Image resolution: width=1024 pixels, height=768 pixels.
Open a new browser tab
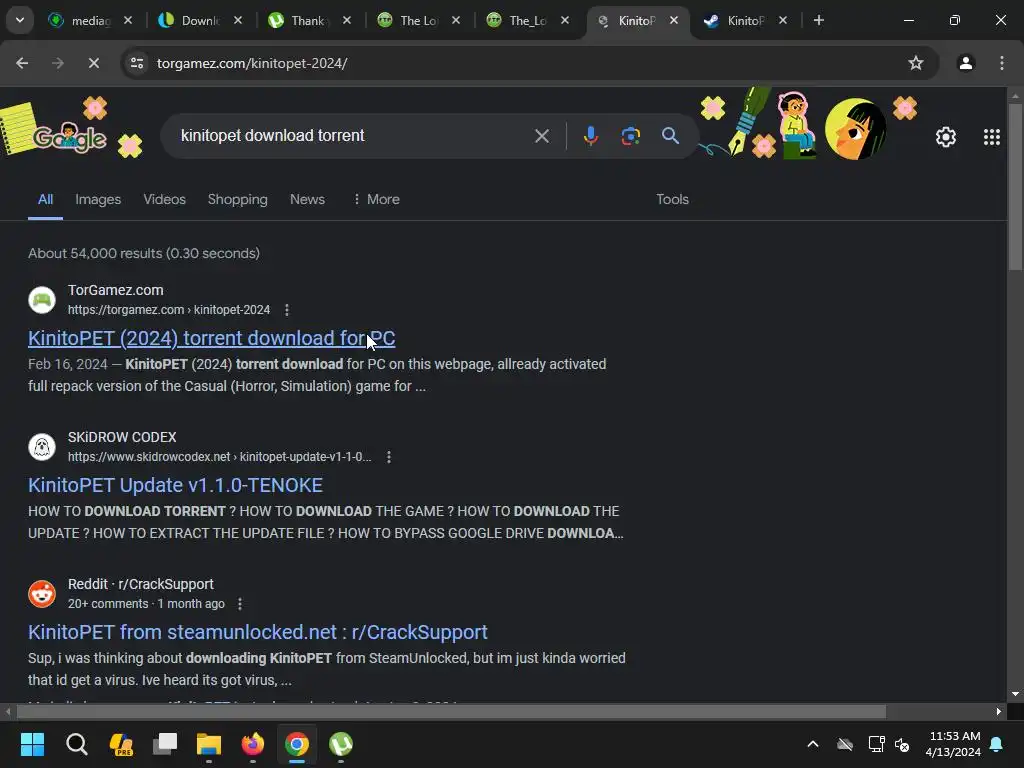(x=818, y=20)
